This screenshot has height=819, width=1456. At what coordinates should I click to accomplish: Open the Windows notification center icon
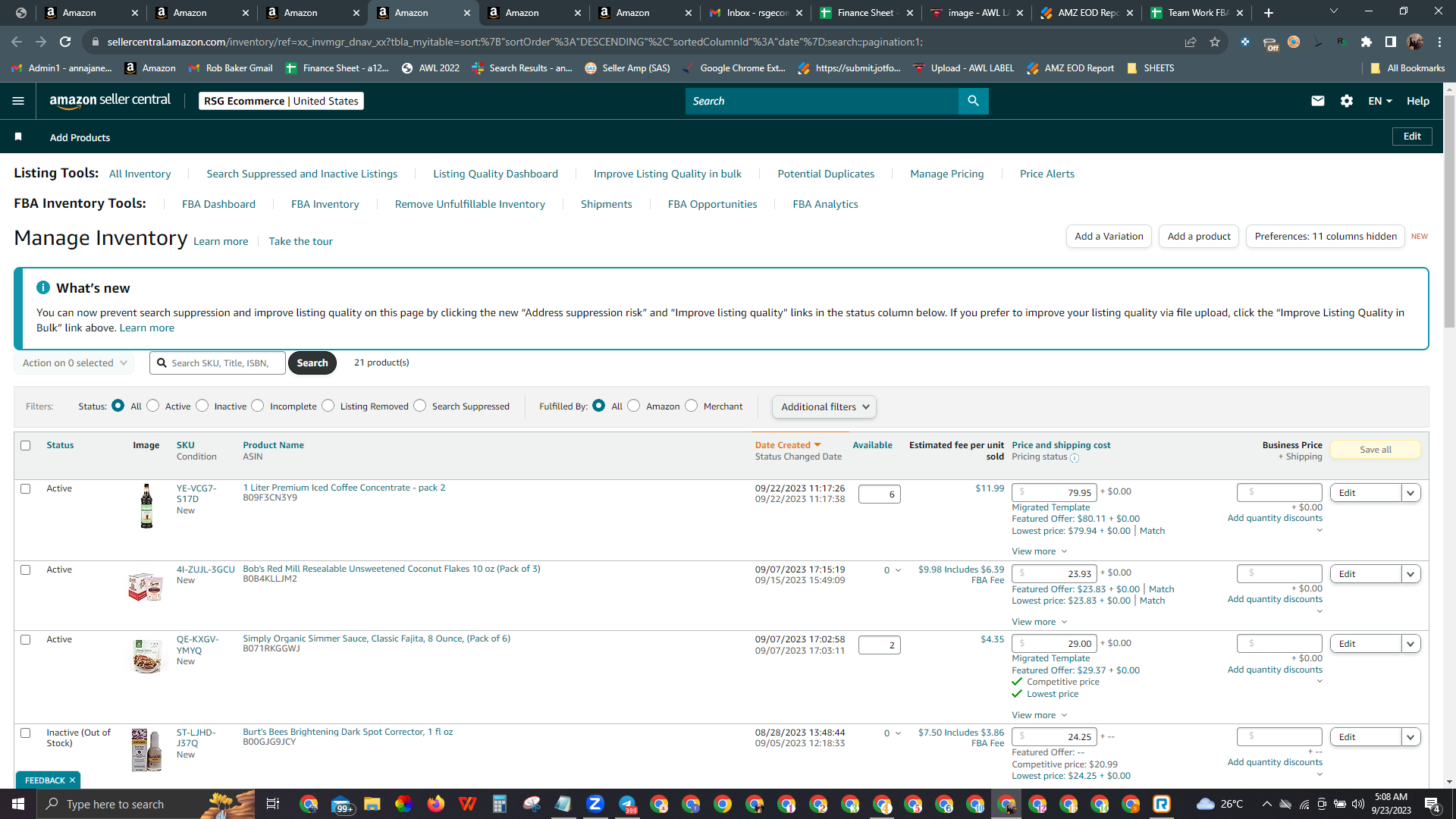[1432, 804]
